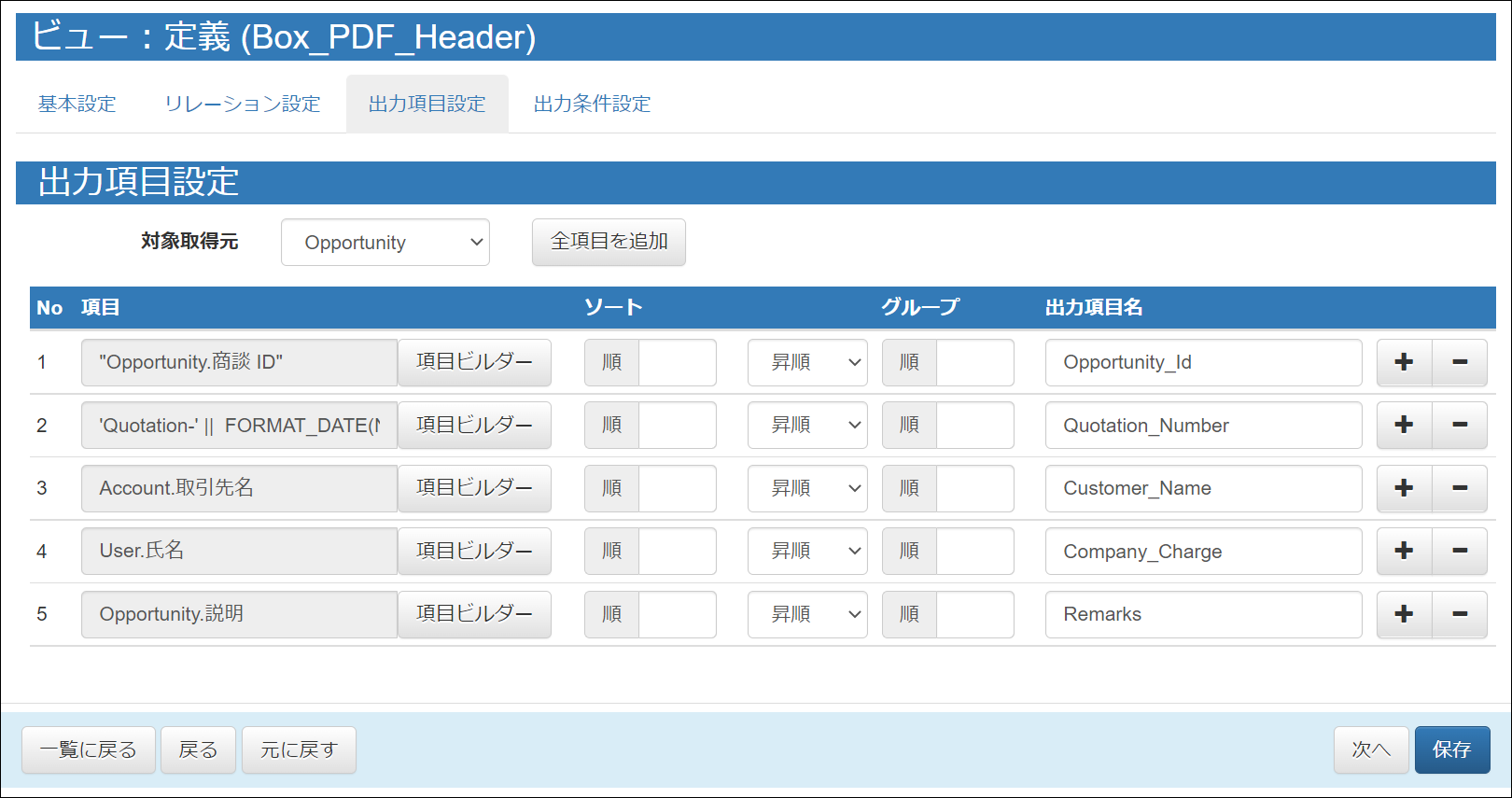
Task: Click the Customer_Name output name field
Action: [1202, 488]
